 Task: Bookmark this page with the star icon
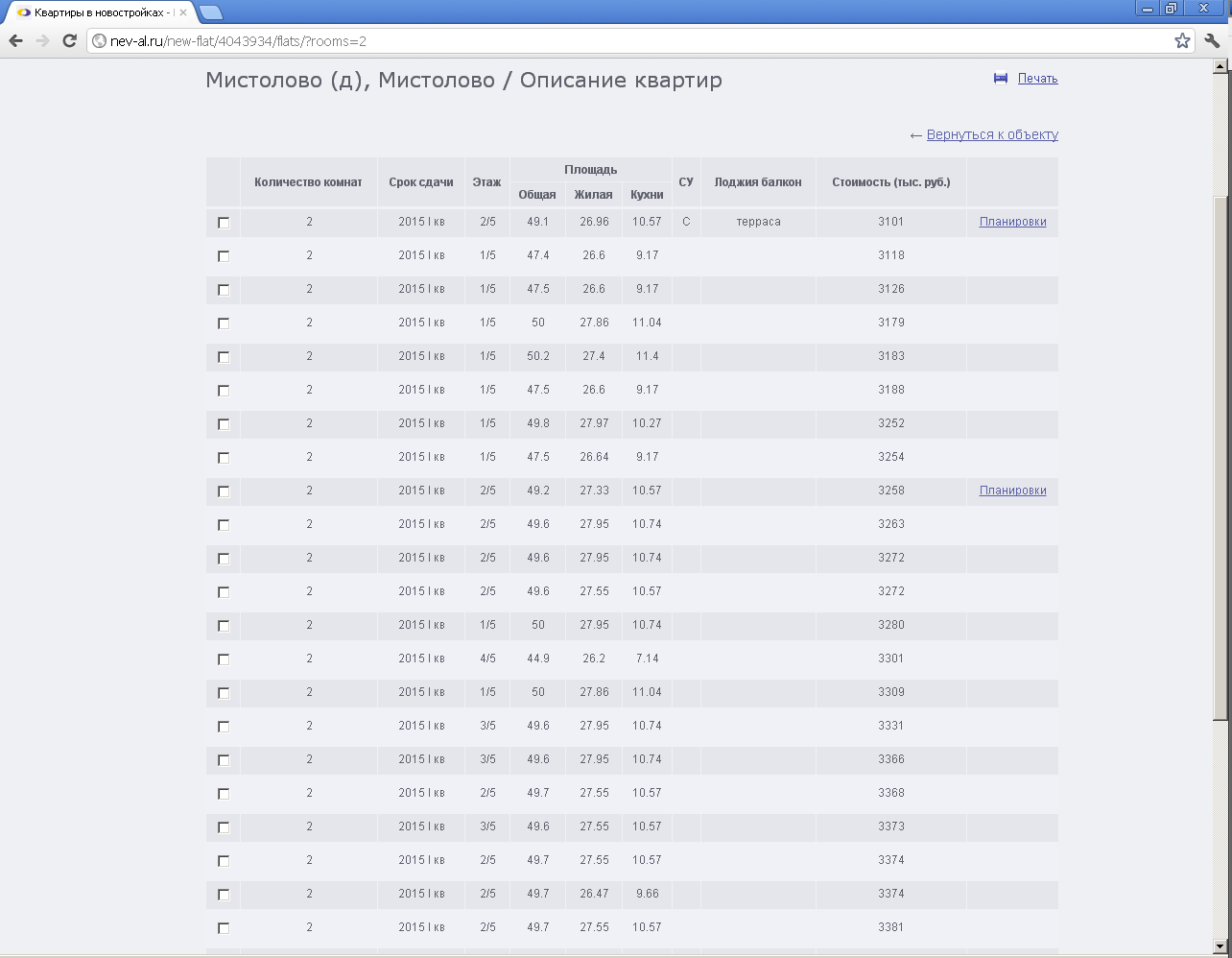coord(1182,40)
